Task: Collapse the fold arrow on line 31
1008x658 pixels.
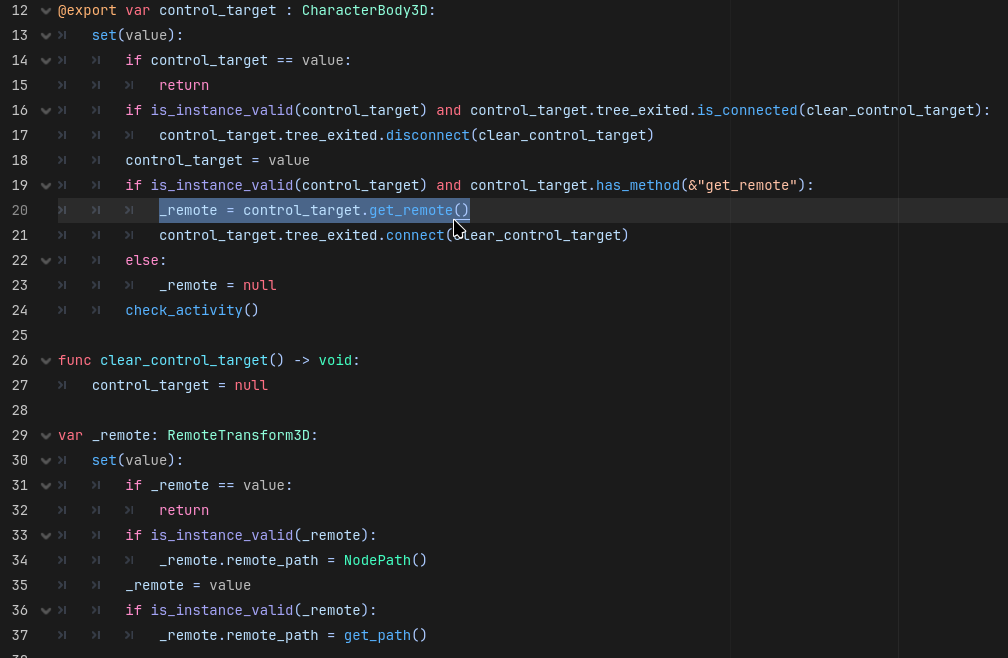Action: tap(46, 486)
